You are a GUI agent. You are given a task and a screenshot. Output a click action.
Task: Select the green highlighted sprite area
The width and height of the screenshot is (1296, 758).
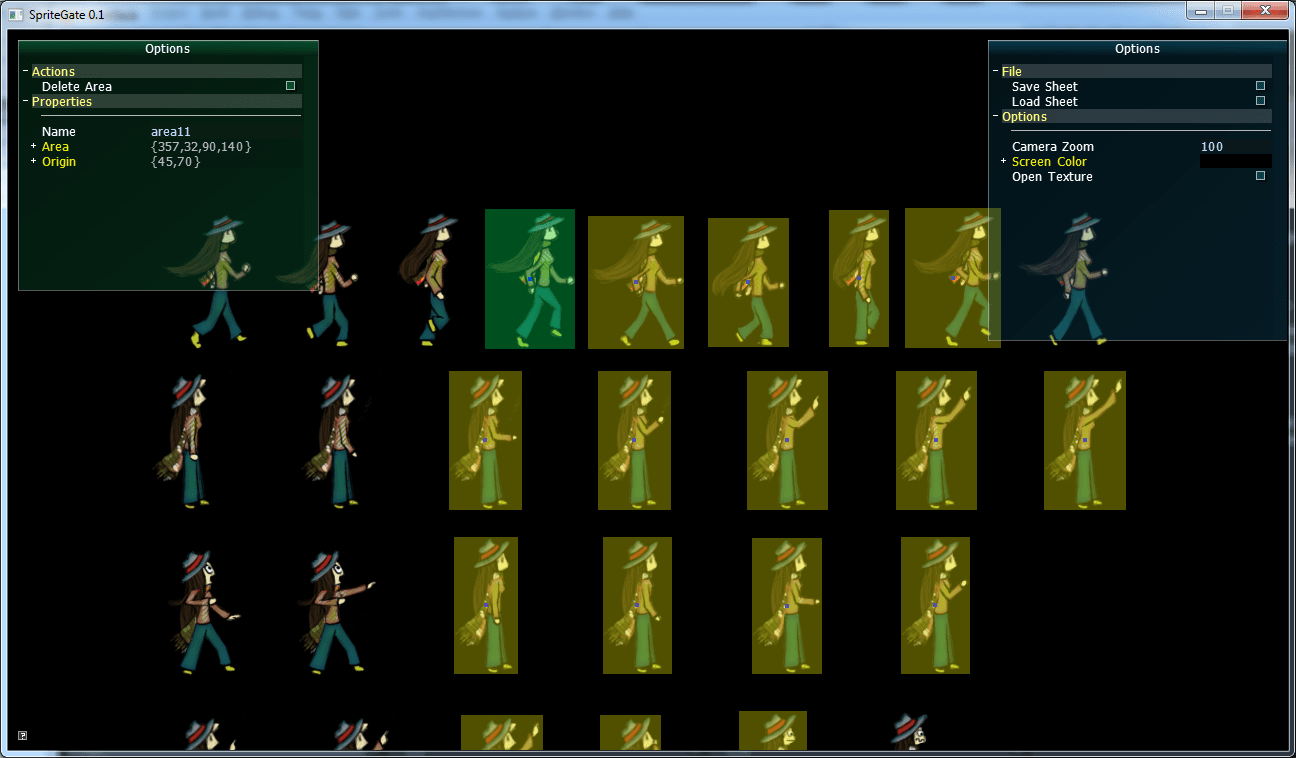530,279
